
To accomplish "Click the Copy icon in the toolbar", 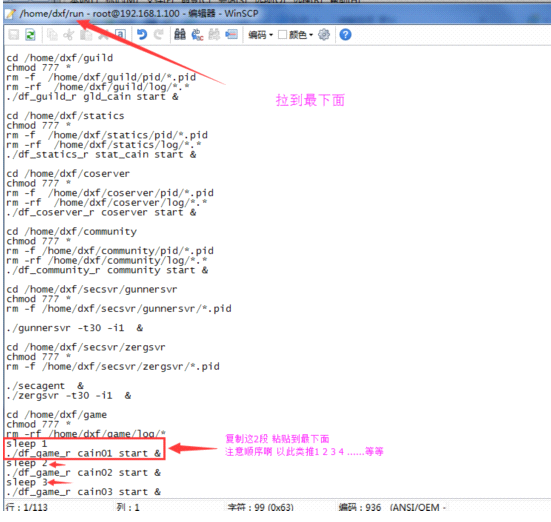I will (52, 35).
